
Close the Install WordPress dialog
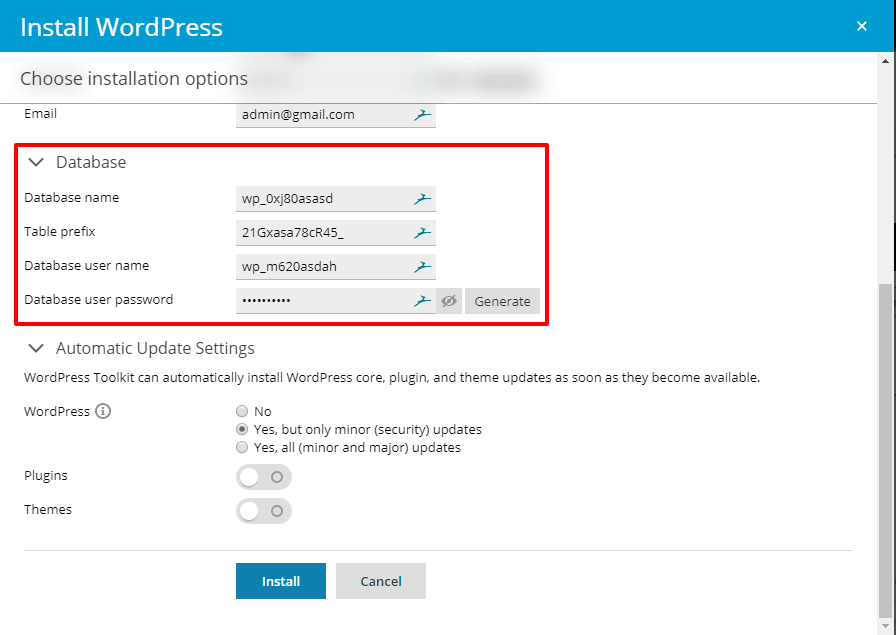point(862,26)
